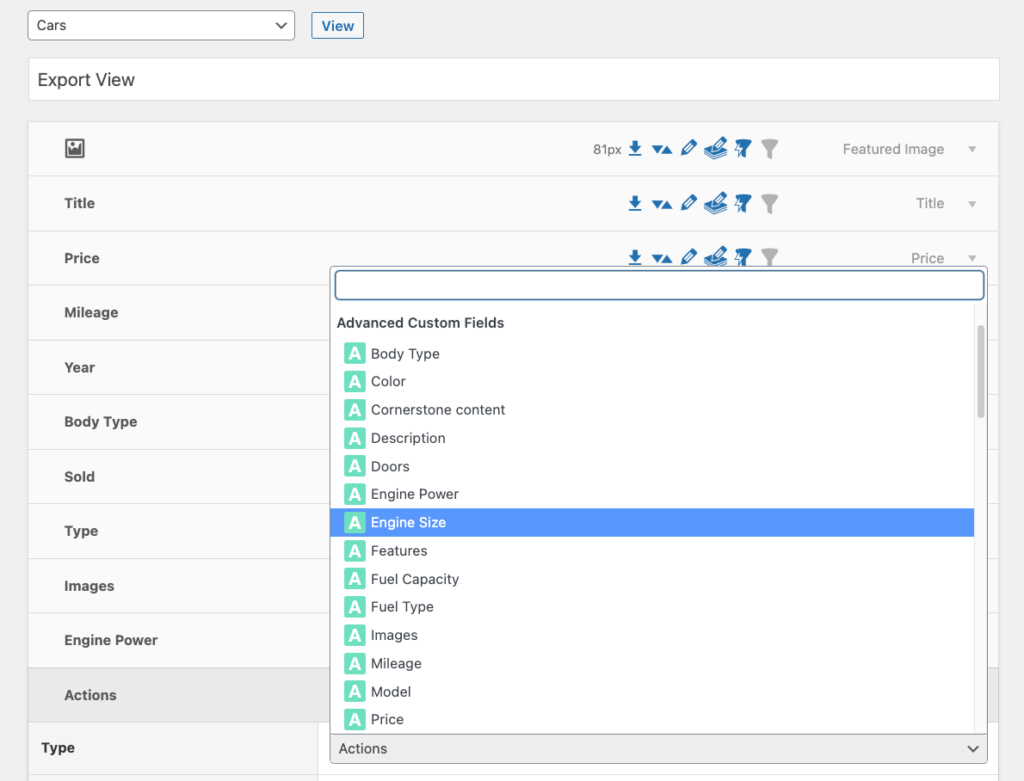
Task: Click bulk edit icon in Title row
Action: (x=715, y=204)
